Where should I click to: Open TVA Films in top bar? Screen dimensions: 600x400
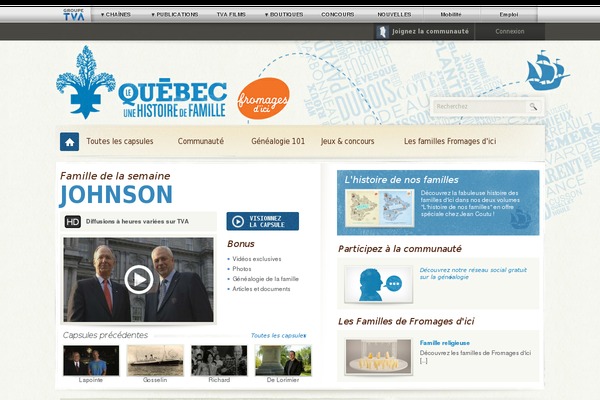(231, 15)
